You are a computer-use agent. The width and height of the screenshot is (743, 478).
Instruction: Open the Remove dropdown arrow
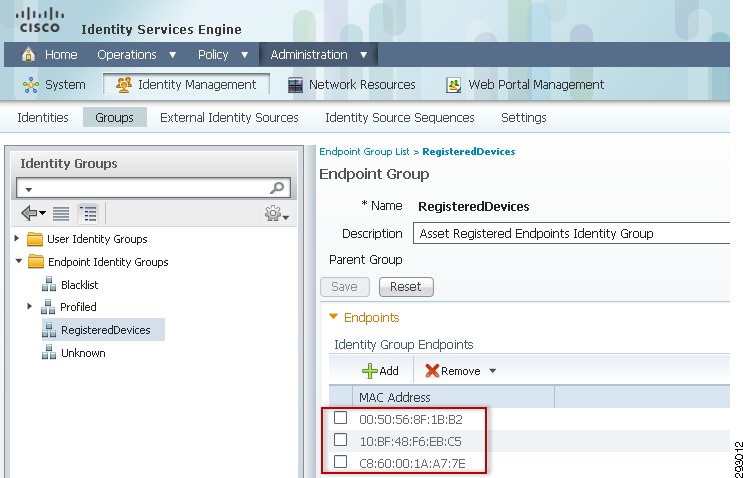point(492,371)
